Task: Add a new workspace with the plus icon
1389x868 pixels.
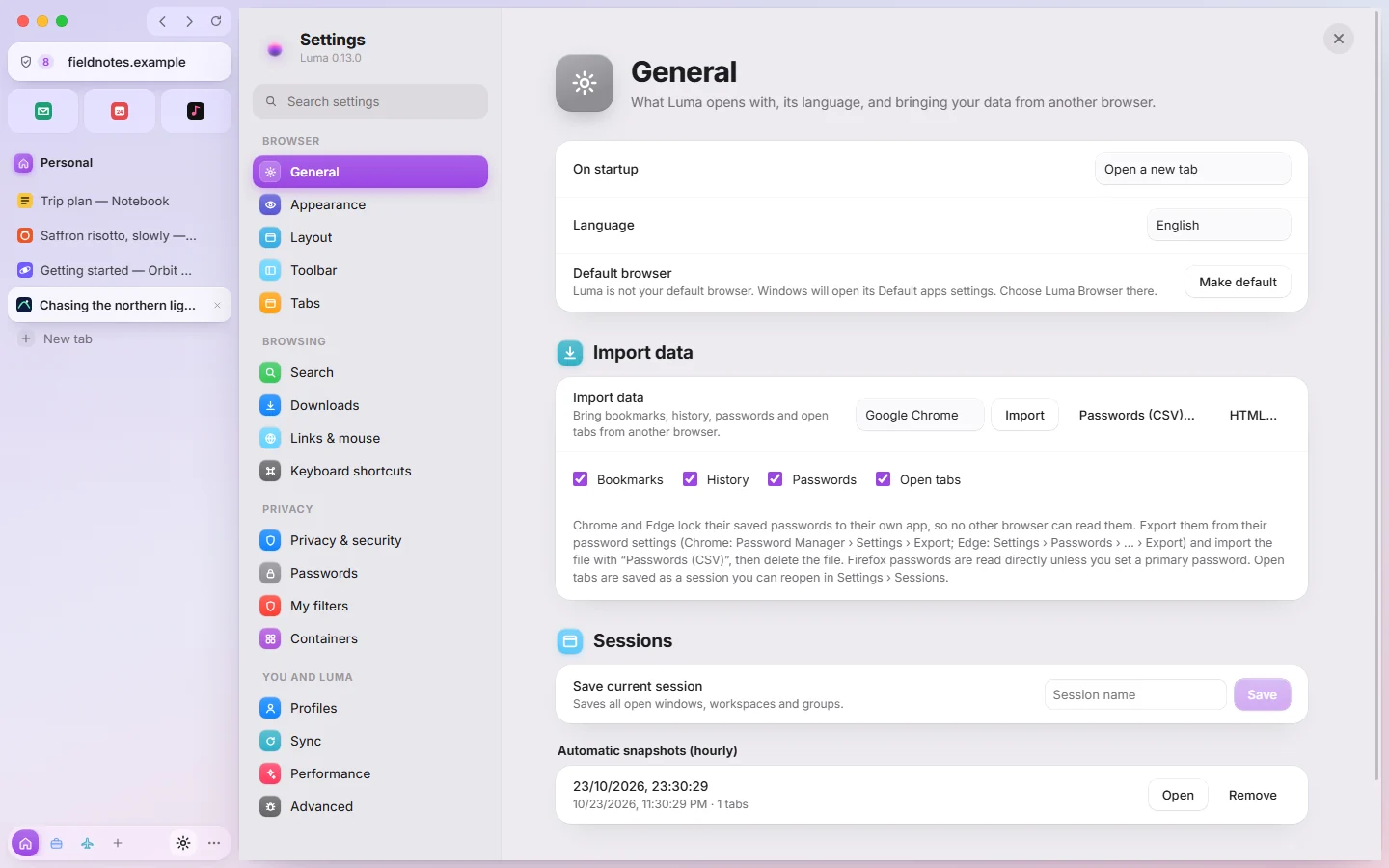Action: [118, 843]
